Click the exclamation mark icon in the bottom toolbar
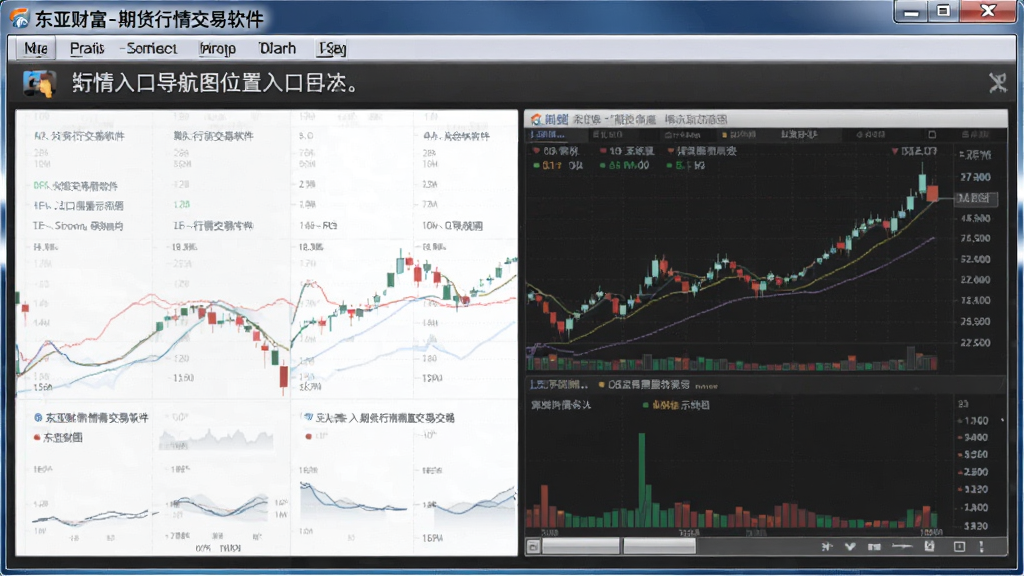1024x576 pixels. (x=982, y=547)
